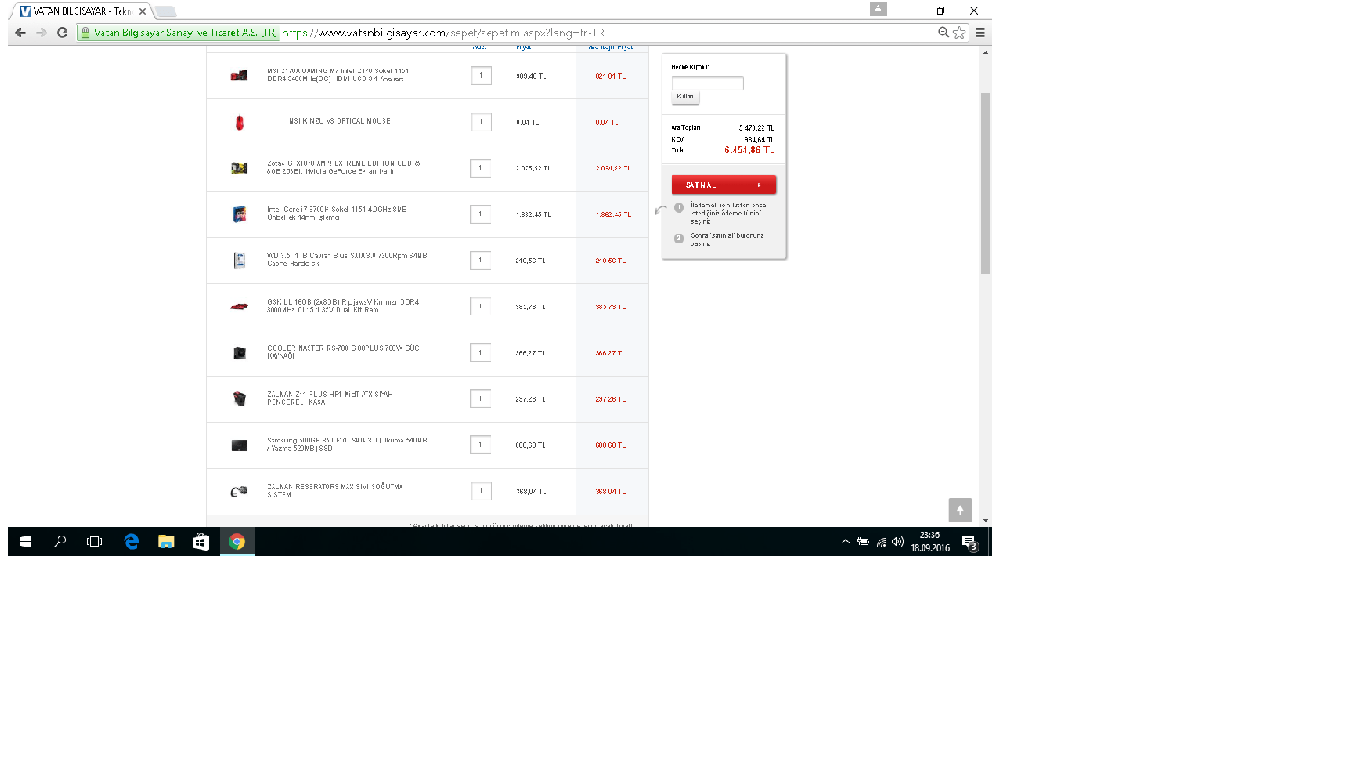Edit quantity for the Samsung SSD

[x=481, y=445]
